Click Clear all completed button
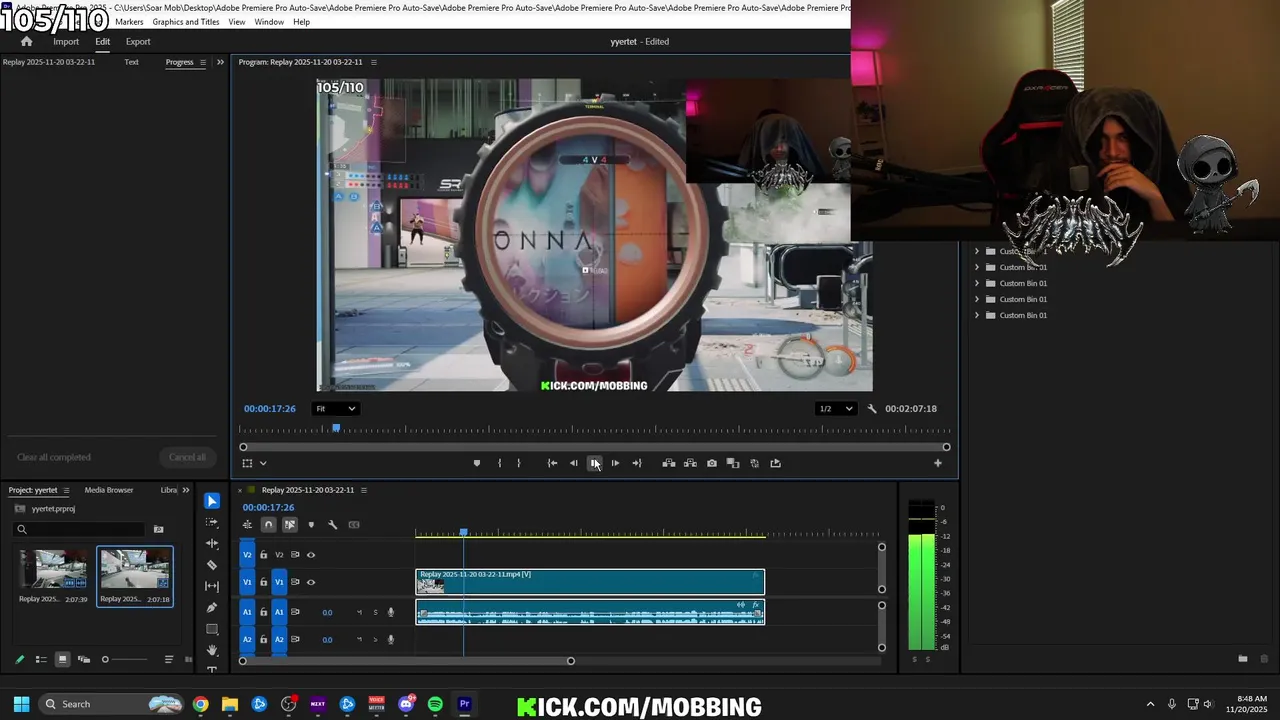This screenshot has width=1280, height=720. [x=54, y=457]
